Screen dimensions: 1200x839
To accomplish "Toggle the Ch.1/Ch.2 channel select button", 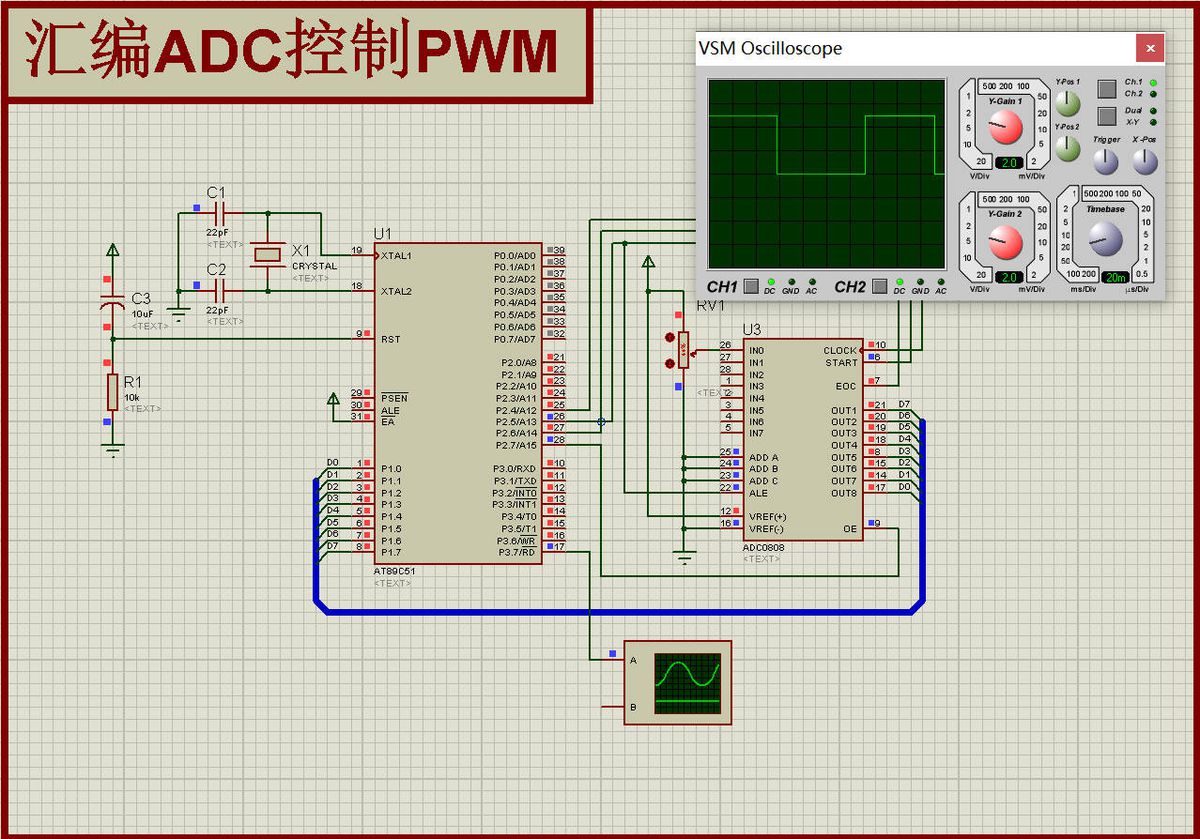I will 1107,88.
